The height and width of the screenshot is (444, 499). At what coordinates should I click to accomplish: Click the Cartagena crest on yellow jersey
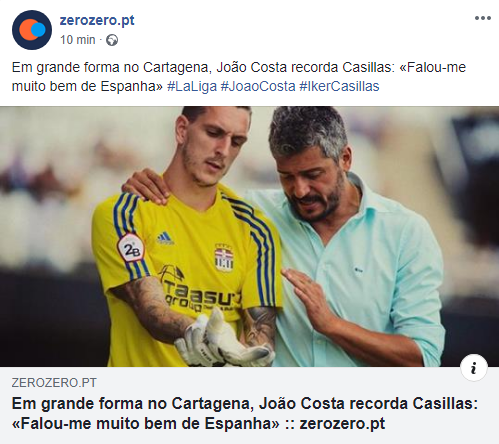(x=224, y=258)
